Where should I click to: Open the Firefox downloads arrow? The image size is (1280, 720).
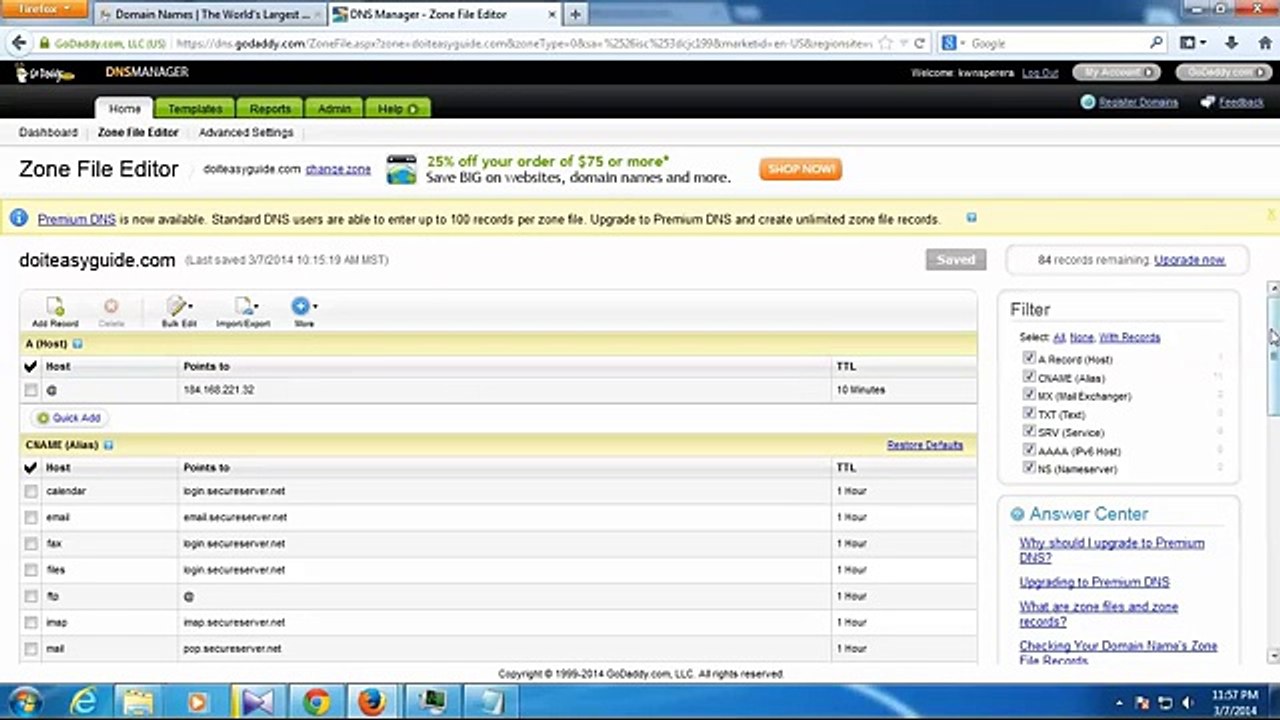[x=1232, y=43]
